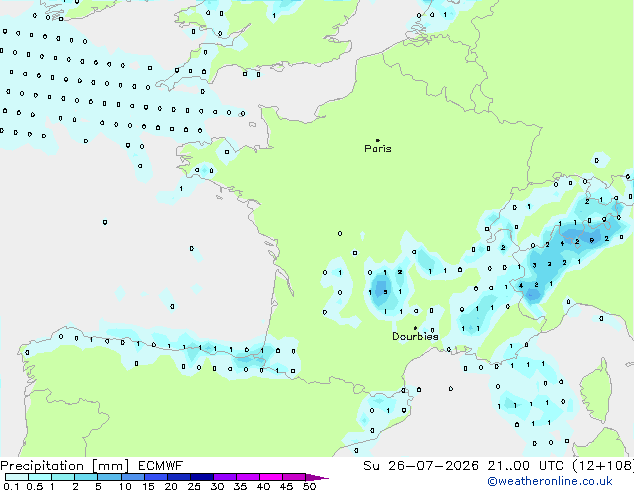Image resolution: width=634 pixels, height=490 pixels.
Task: Select the 10 to 15 mm legend swatch
Action: 132,477
